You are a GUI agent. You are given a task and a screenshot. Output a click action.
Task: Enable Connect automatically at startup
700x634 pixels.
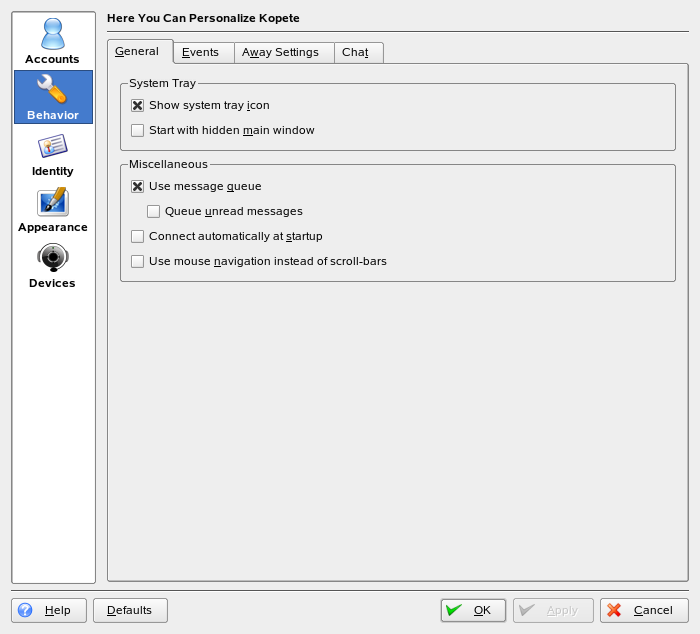(138, 236)
